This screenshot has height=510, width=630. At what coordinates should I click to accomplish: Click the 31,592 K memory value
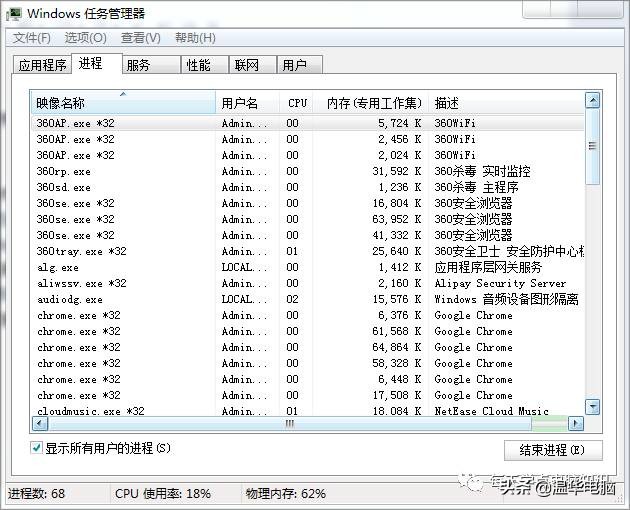coord(397,171)
